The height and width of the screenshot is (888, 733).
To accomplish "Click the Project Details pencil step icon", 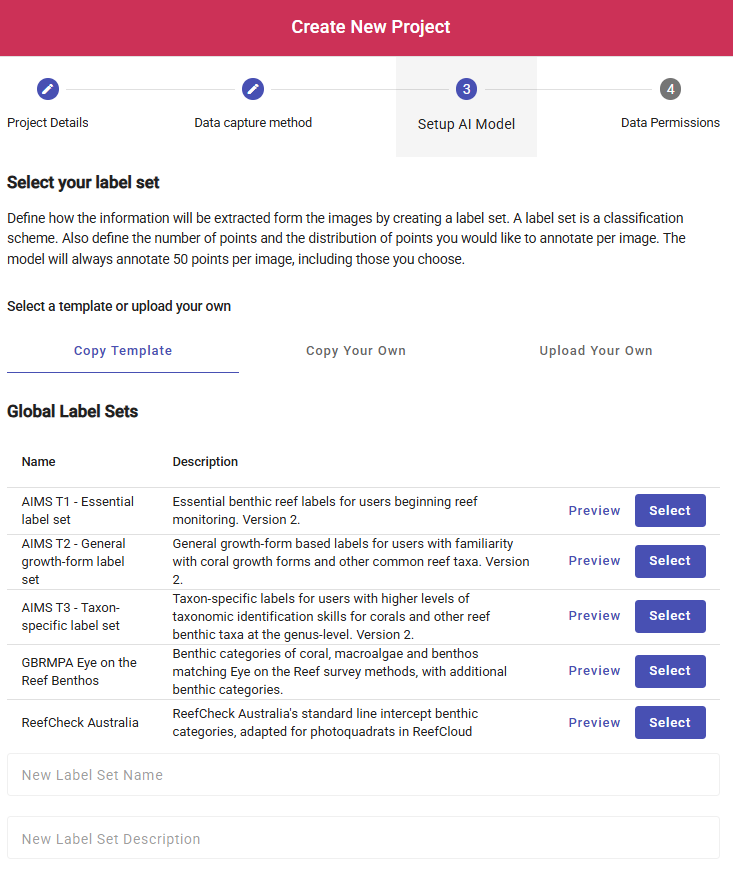I will point(48,89).
